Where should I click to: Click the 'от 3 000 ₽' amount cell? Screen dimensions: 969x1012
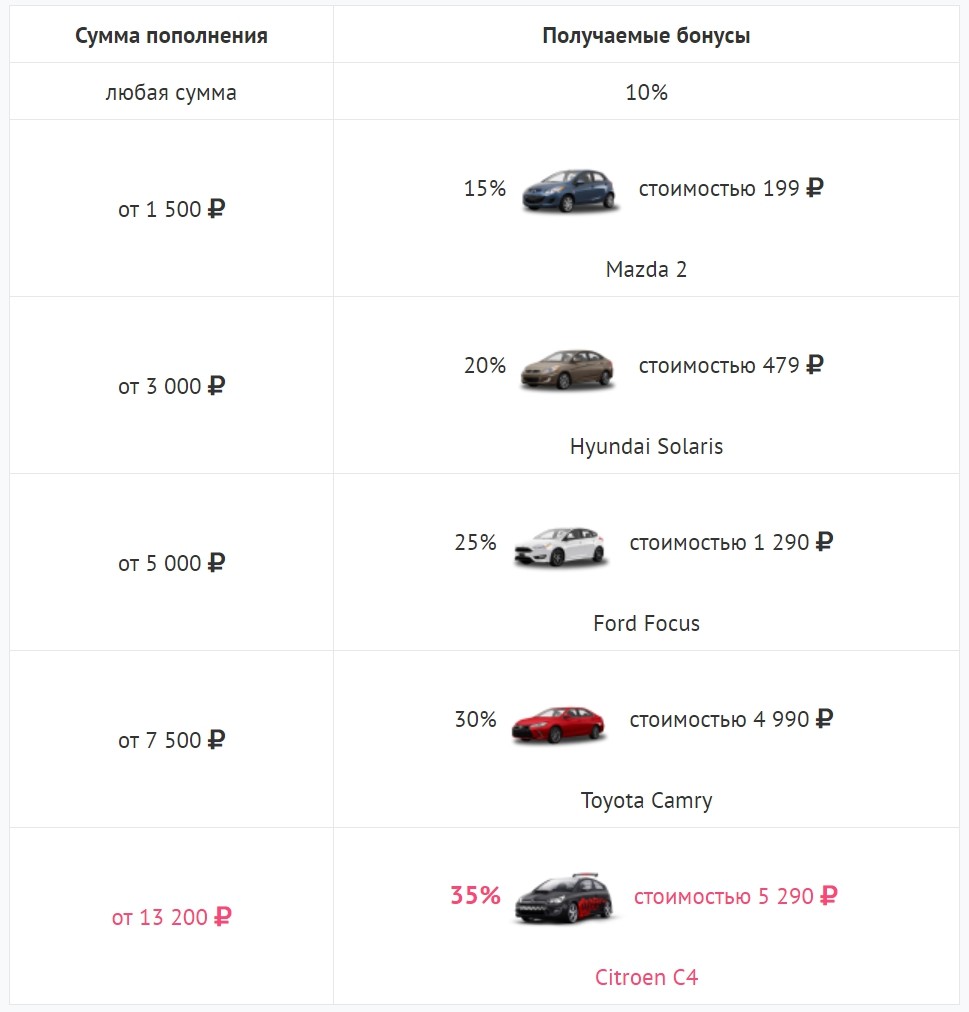pyautogui.click(x=171, y=386)
